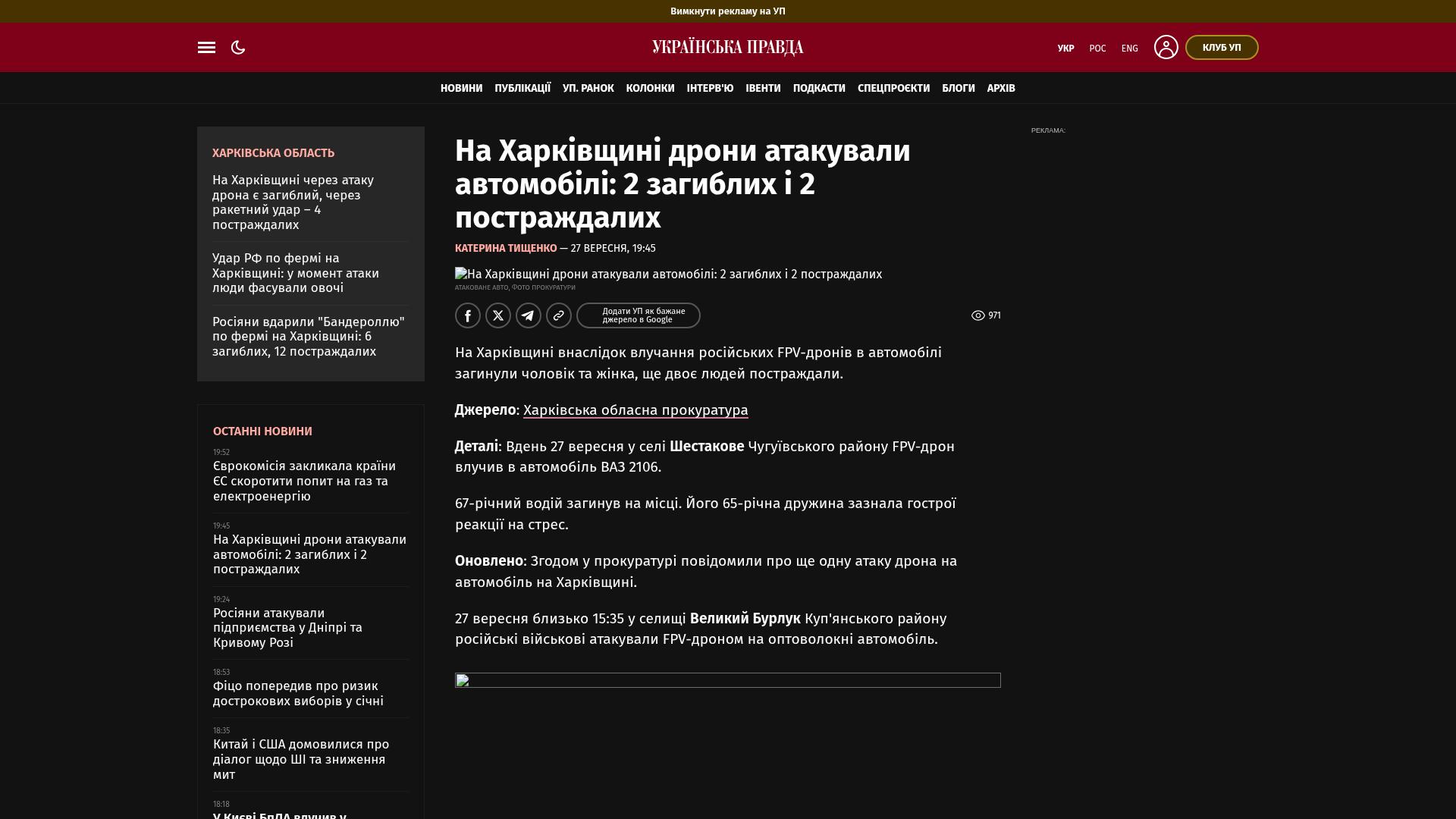Open the ПОДКАСТИ menu section

coord(819,88)
